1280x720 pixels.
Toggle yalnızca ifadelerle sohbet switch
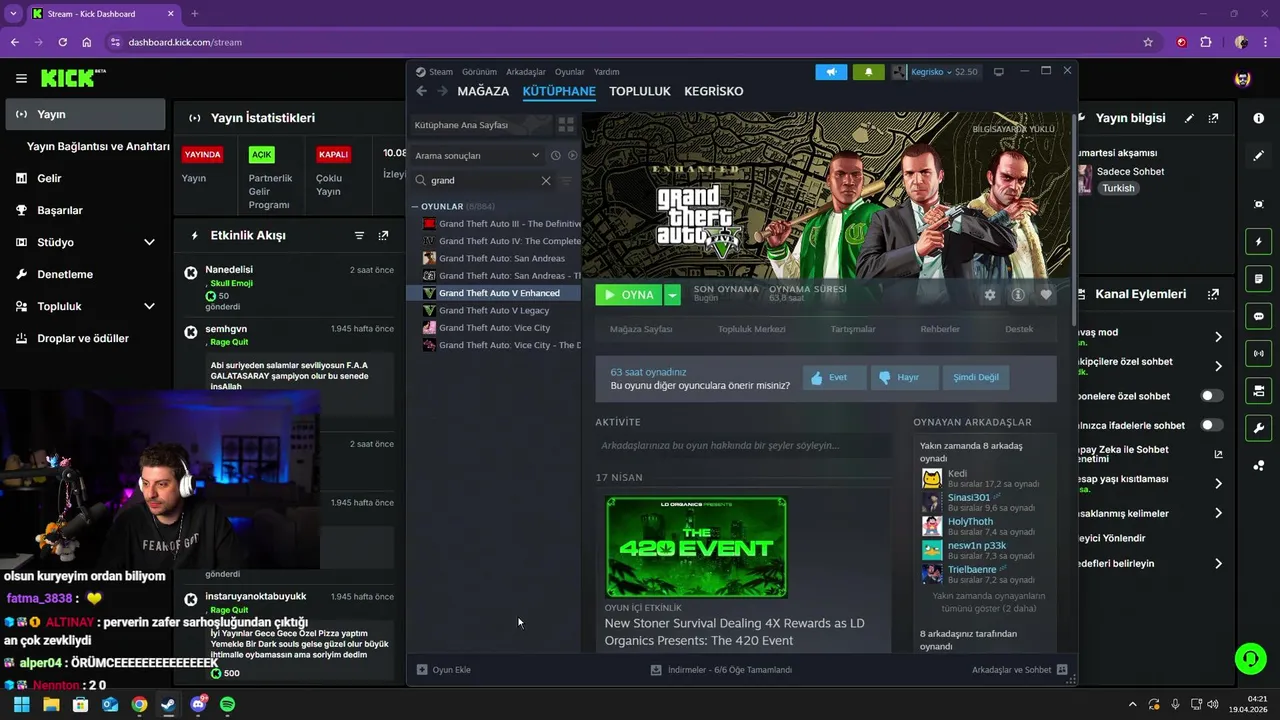[x=1211, y=425]
